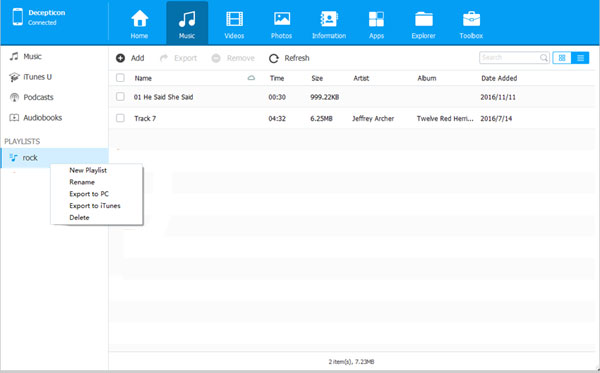Switch to the Music tab

coord(187,23)
